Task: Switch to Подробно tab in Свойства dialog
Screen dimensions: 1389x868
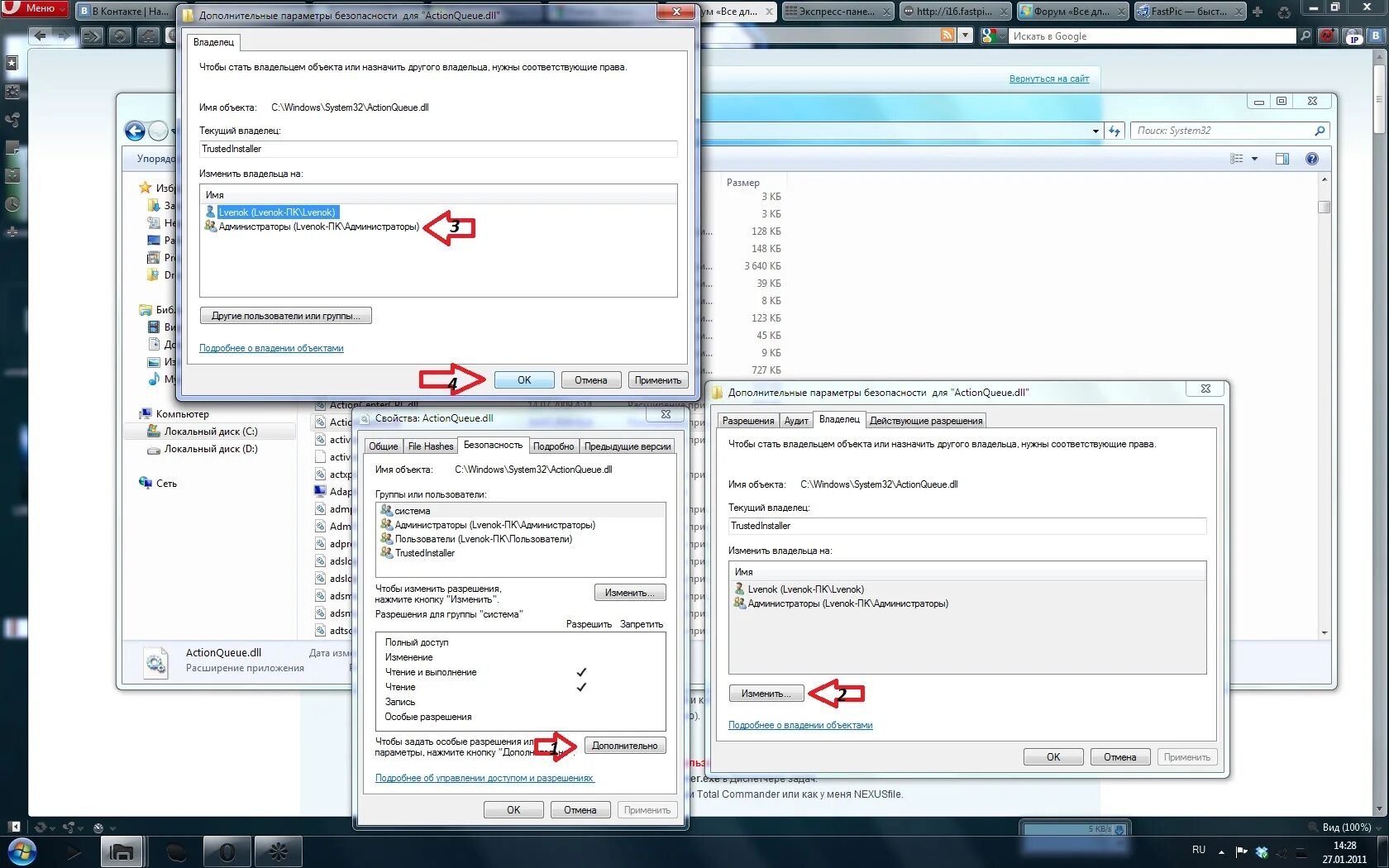Action: pos(553,446)
